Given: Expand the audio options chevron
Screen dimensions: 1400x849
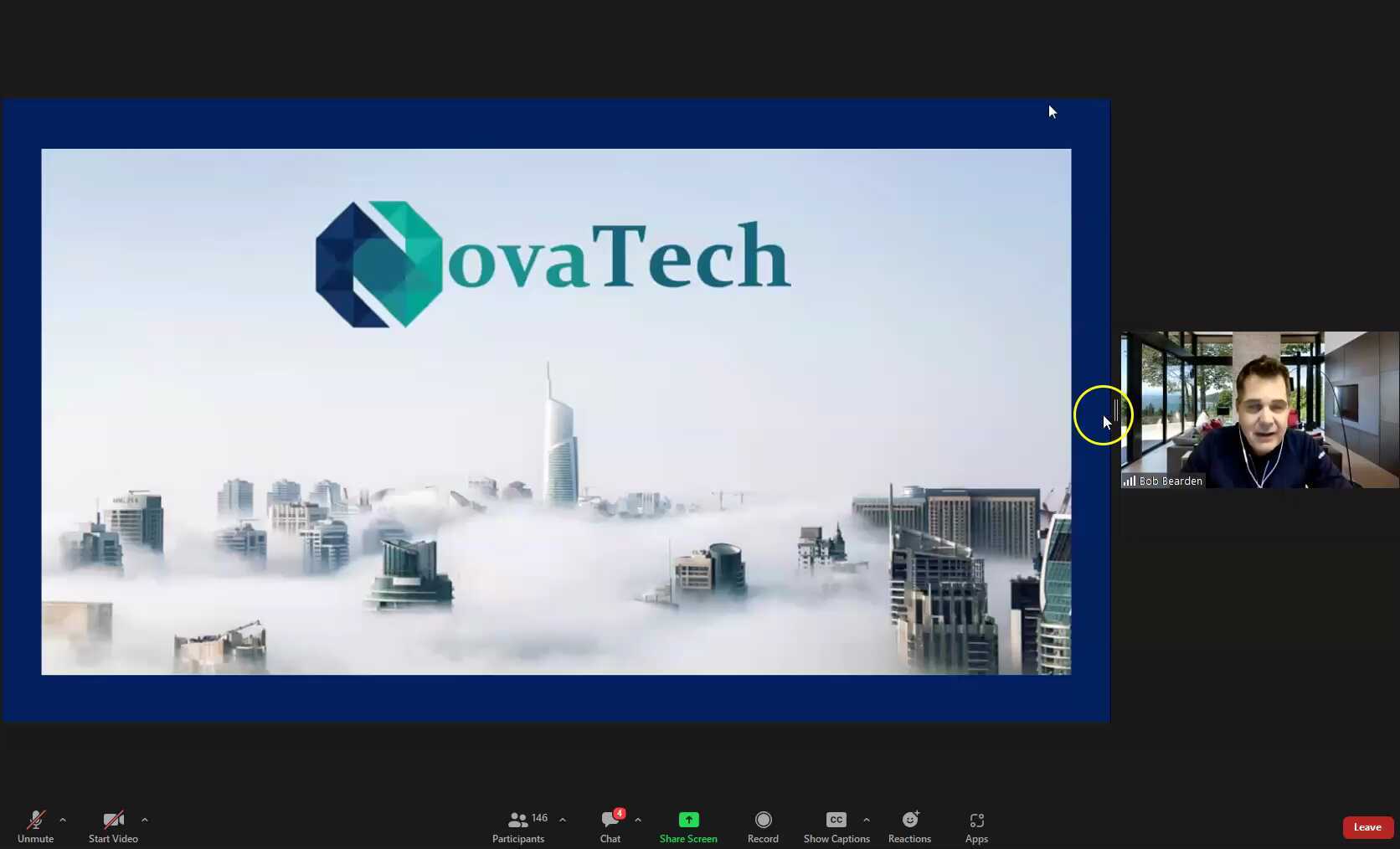Looking at the screenshot, I should pyautogui.click(x=63, y=821).
